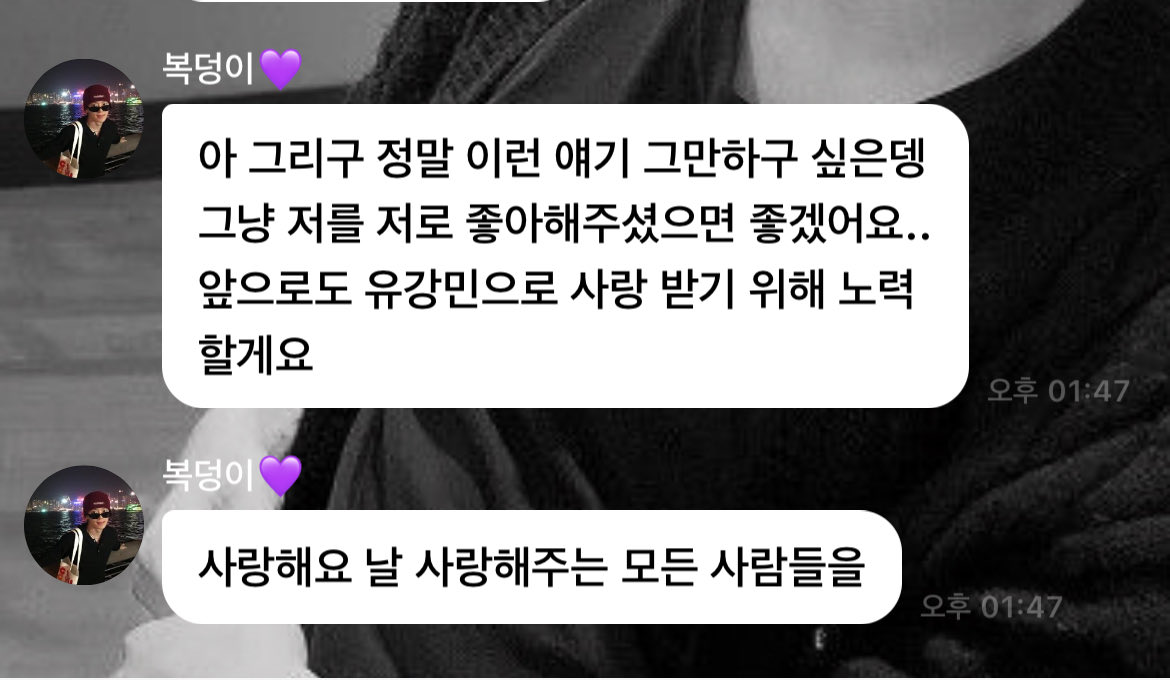The width and height of the screenshot is (1170, 696).
Task: Click the word 유강민으로 in the message
Action: (x=460, y=289)
